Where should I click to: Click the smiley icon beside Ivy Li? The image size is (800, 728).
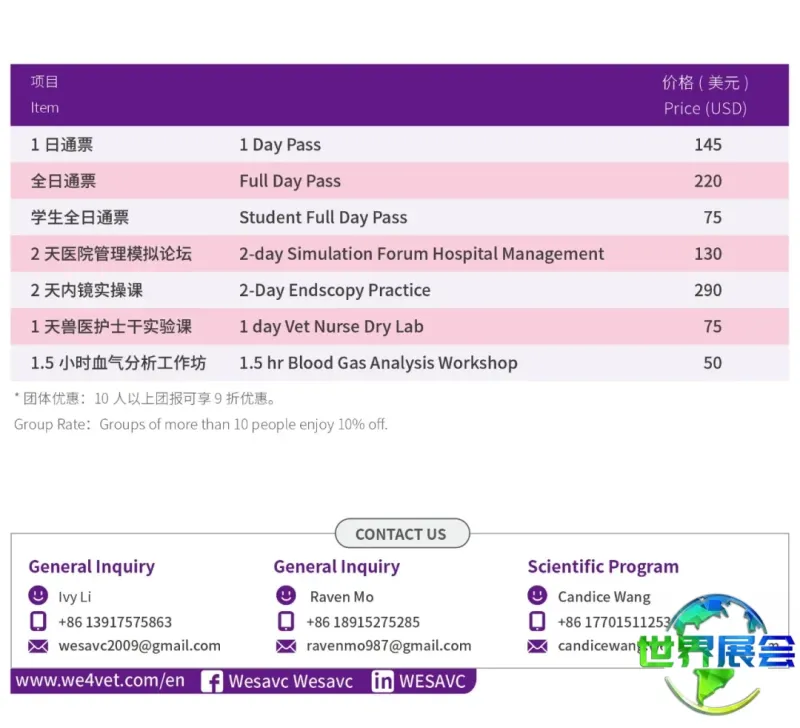click(38, 596)
